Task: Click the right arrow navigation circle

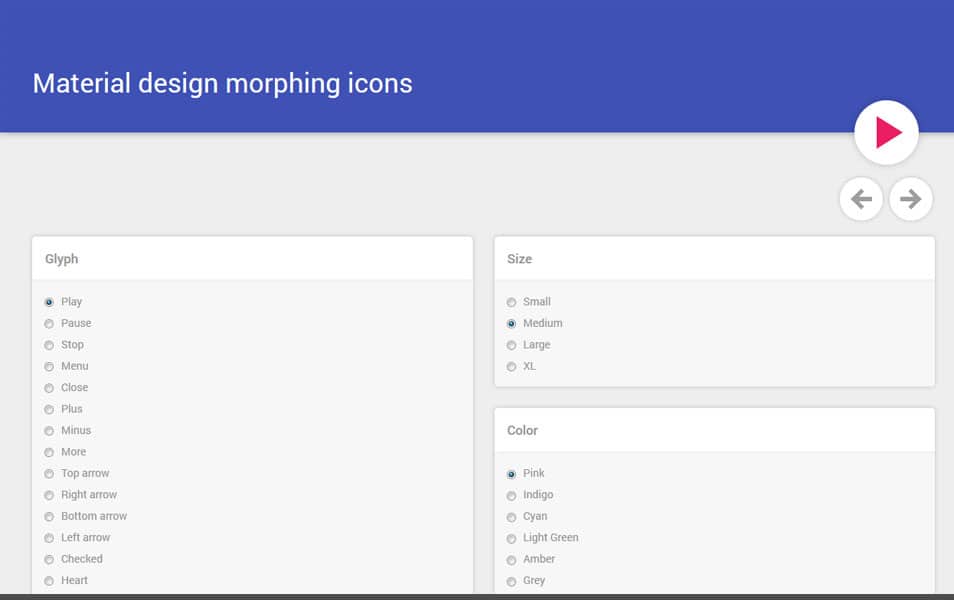Action: point(910,199)
